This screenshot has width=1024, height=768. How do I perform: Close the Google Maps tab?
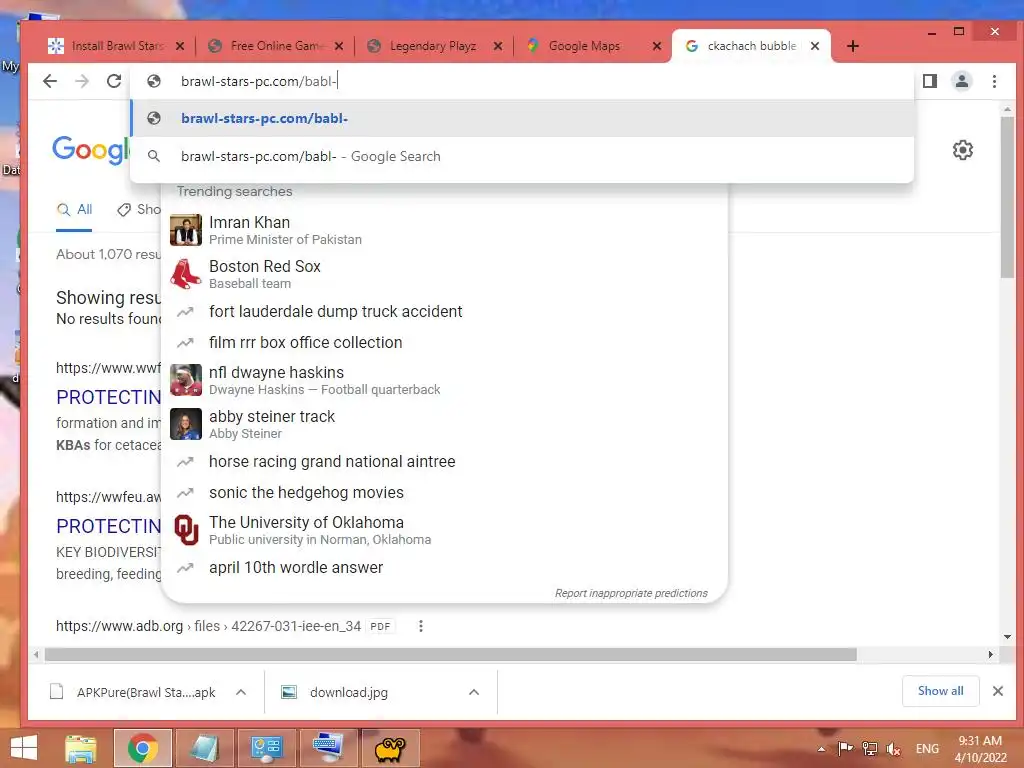[x=657, y=46]
